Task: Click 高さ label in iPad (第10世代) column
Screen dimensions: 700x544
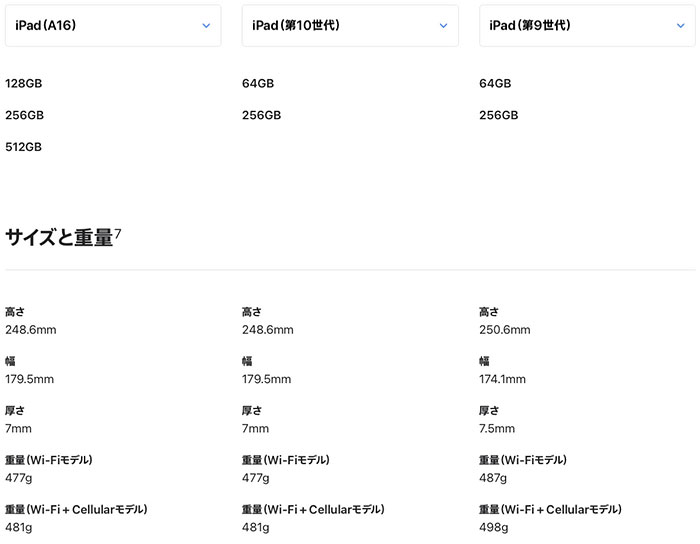Action: [252, 311]
